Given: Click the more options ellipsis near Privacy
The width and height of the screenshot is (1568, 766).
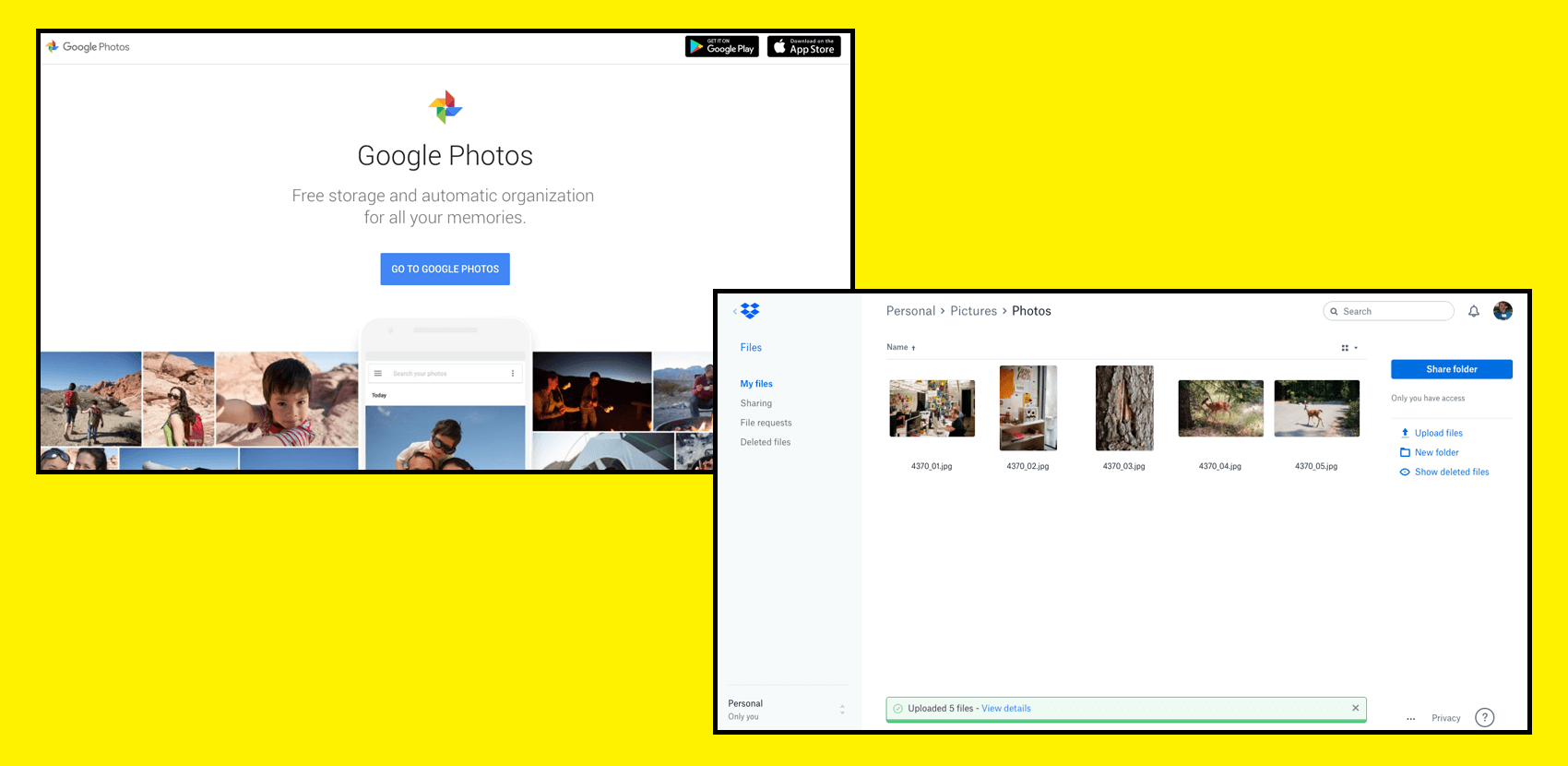Looking at the screenshot, I should tap(1410, 718).
